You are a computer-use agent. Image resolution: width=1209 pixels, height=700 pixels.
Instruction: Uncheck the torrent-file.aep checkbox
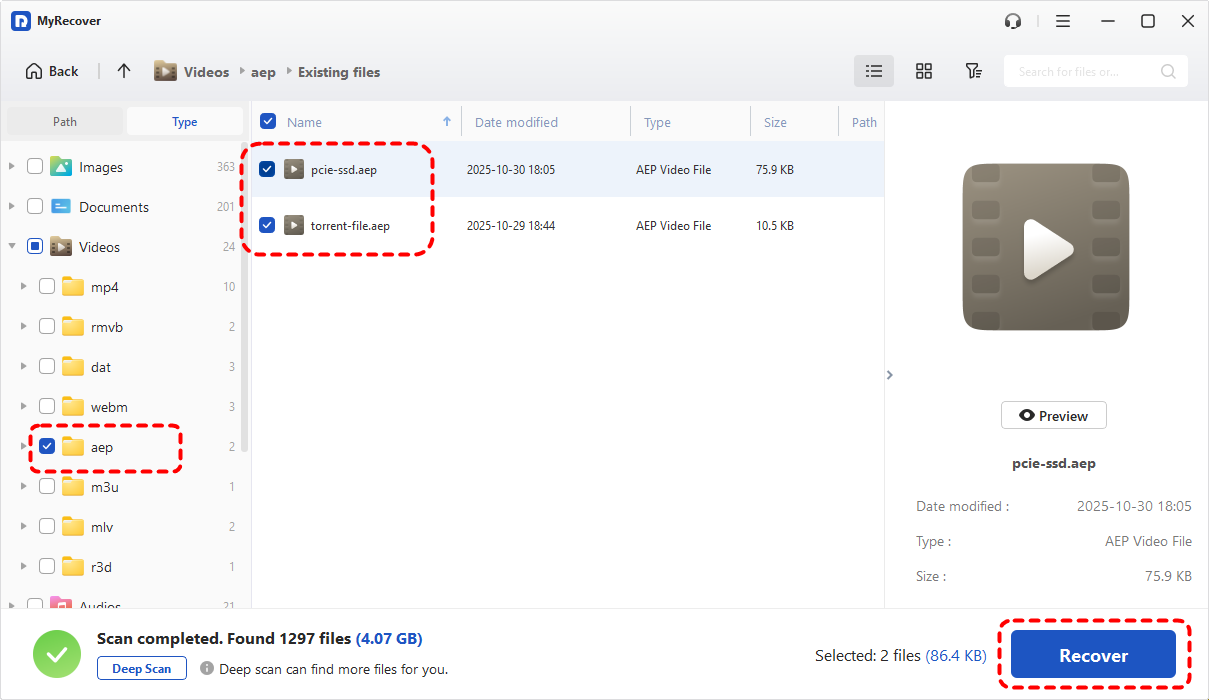click(x=267, y=225)
